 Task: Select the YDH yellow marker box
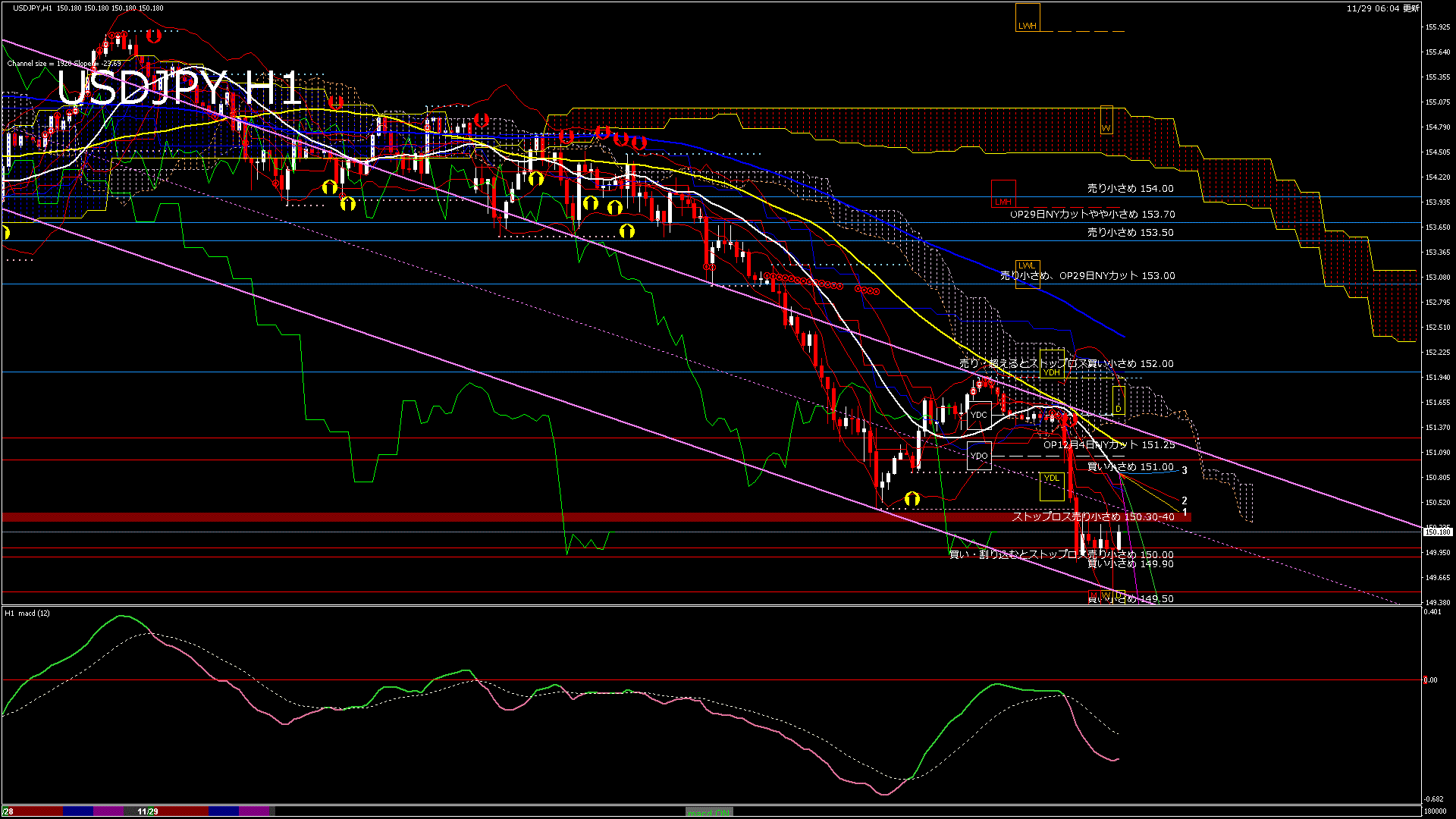pos(1052,364)
